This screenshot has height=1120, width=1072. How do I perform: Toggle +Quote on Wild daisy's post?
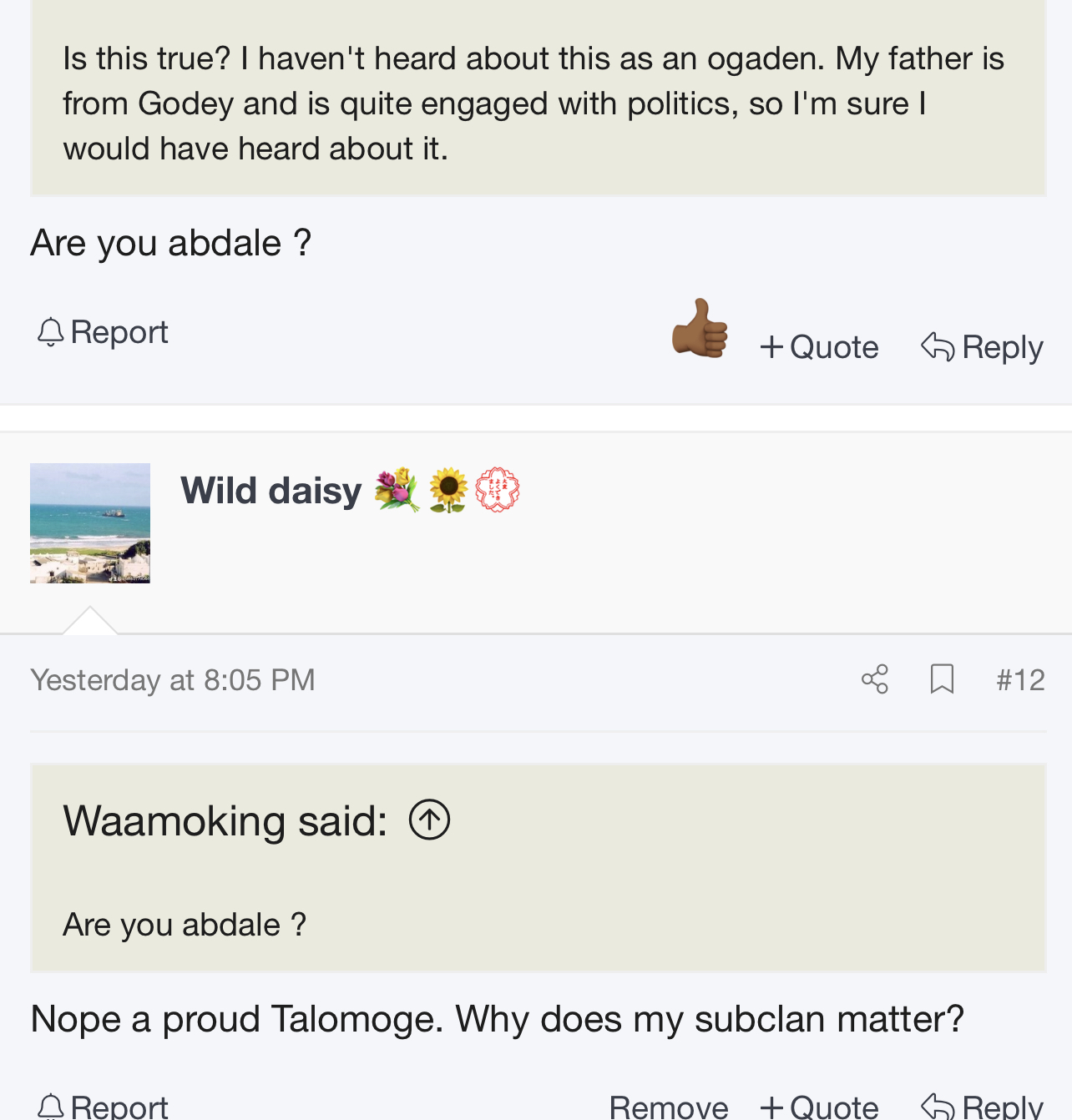pyautogui.click(x=819, y=1107)
